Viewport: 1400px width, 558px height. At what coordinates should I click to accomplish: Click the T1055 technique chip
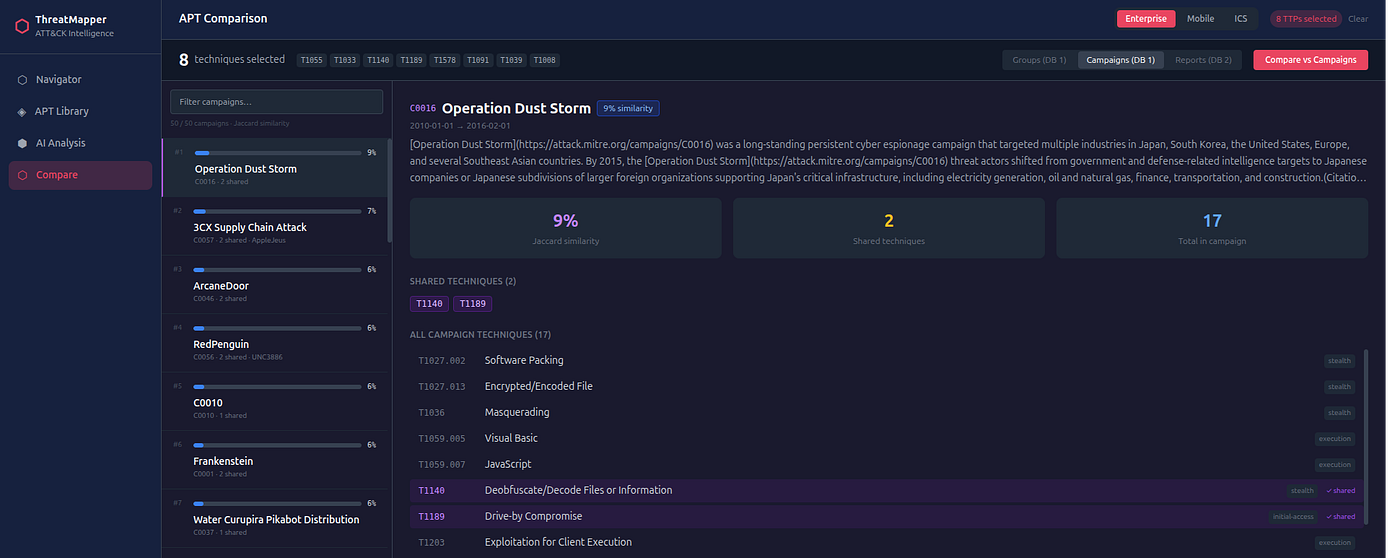tap(311, 60)
